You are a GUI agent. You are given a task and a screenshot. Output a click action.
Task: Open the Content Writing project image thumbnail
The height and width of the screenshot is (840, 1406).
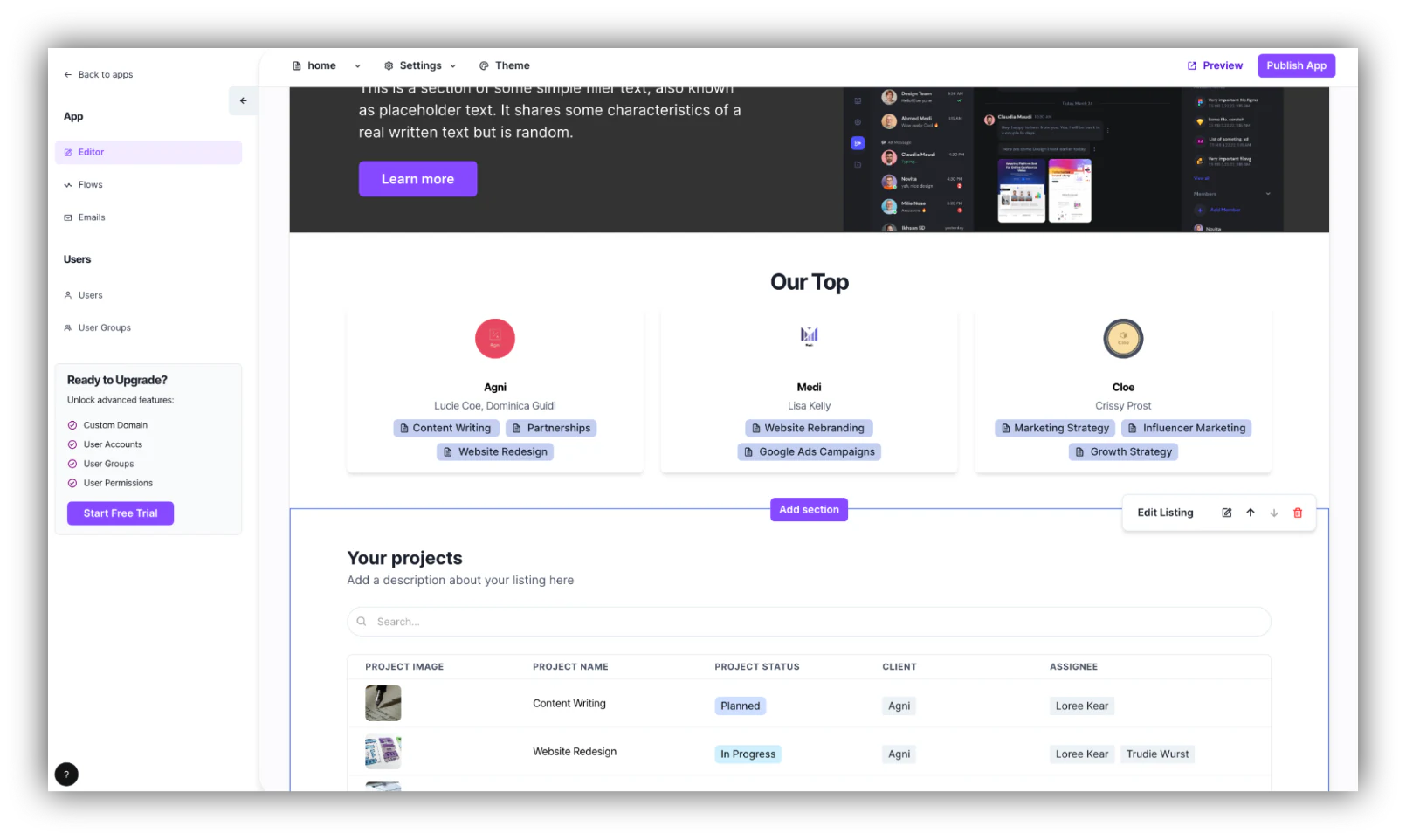[x=383, y=704]
